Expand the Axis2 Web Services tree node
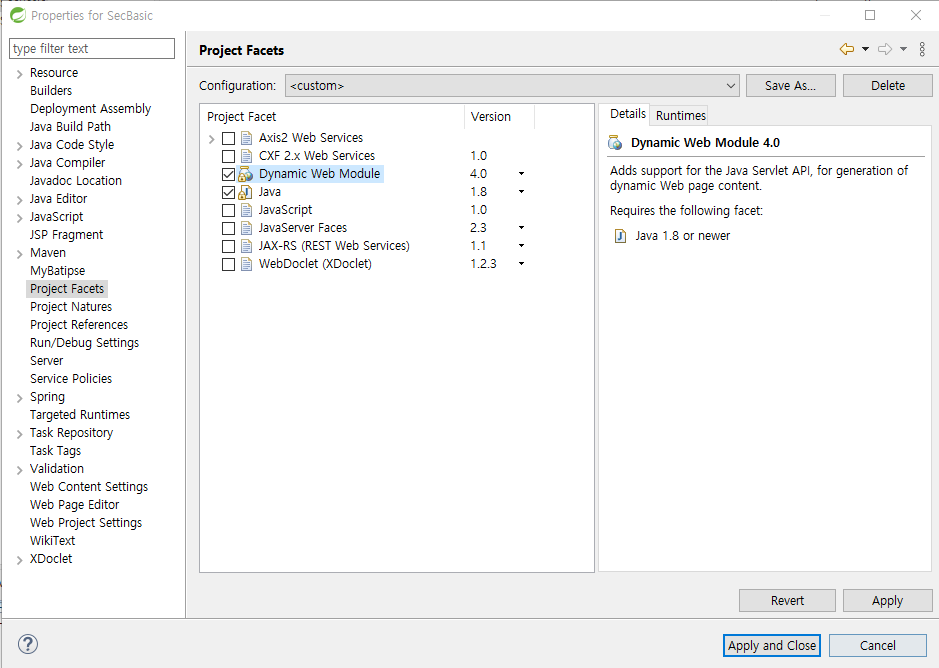The width and height of the screenshot is (939, 668). coord(211,139)
